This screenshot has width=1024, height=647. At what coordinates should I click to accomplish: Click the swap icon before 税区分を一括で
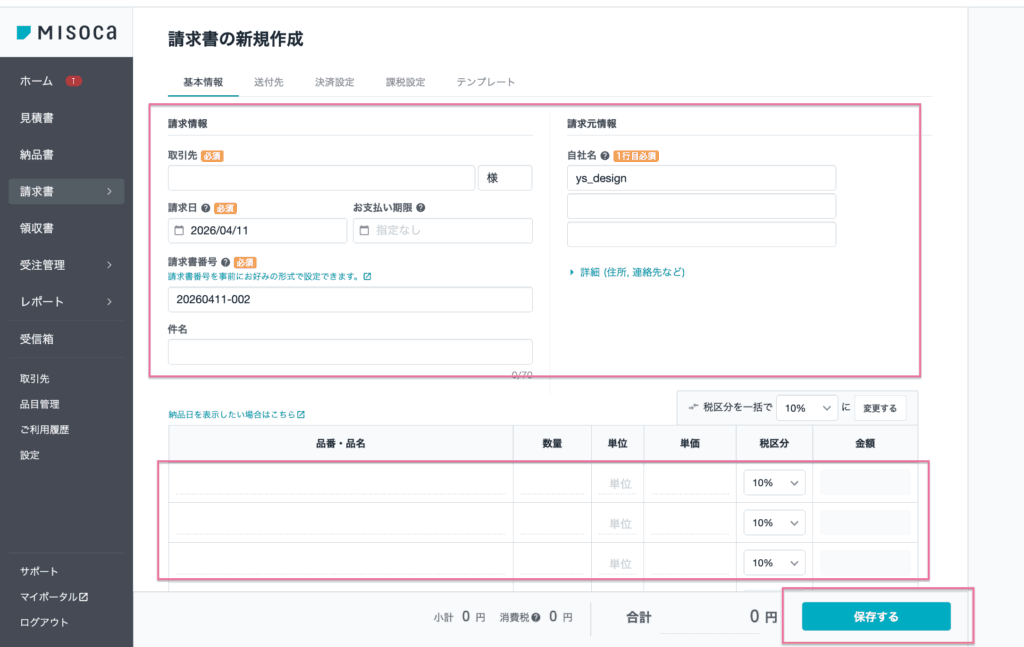point(693,407)
